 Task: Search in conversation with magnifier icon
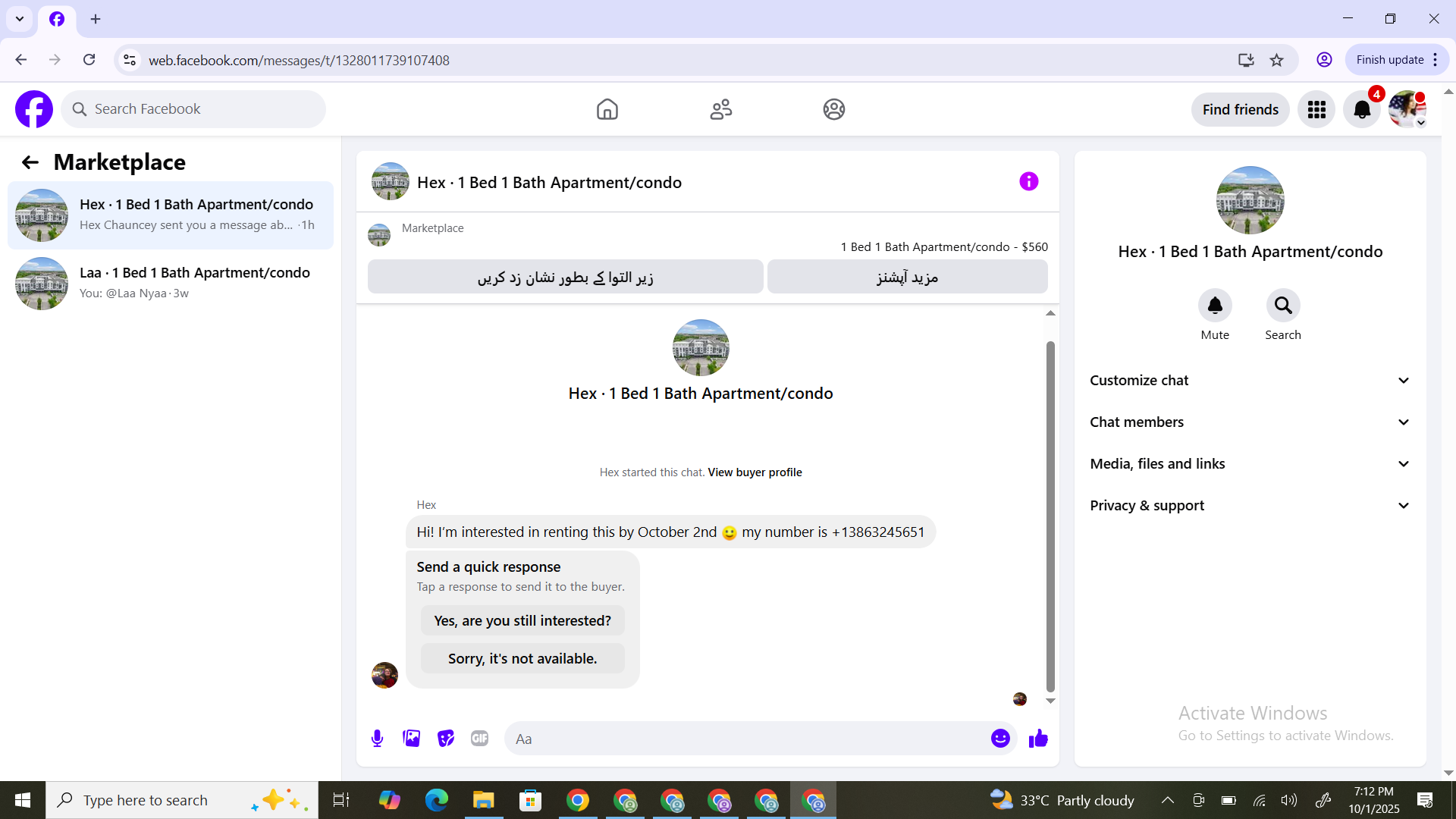[1283, 305]
